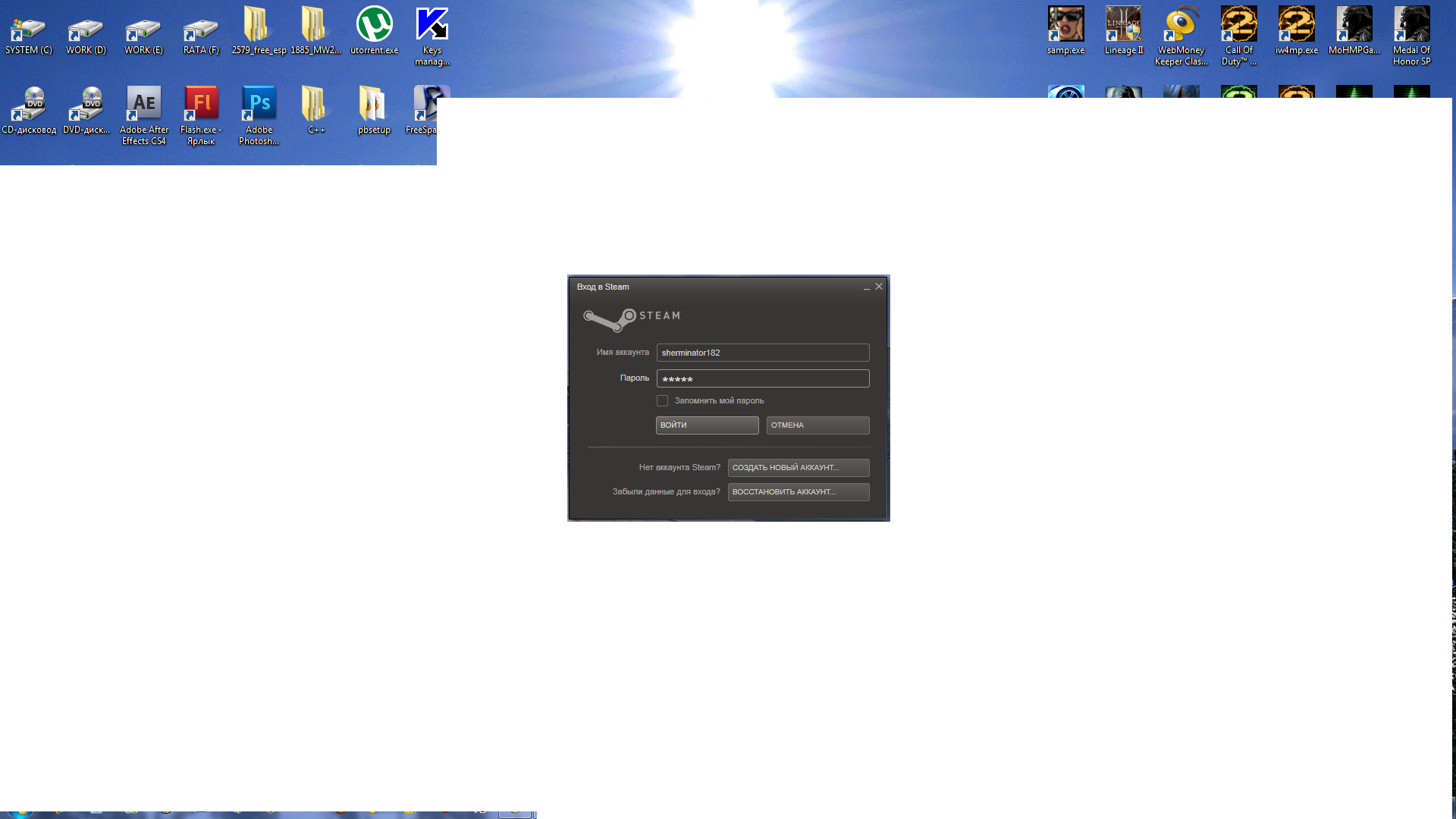Image resolution: width=1456 pixels, height=819 pixels.
Task: Click СОЗДАТЬ НОВЫЙ АККАУНТ button
Action: [x=799, y=468]
